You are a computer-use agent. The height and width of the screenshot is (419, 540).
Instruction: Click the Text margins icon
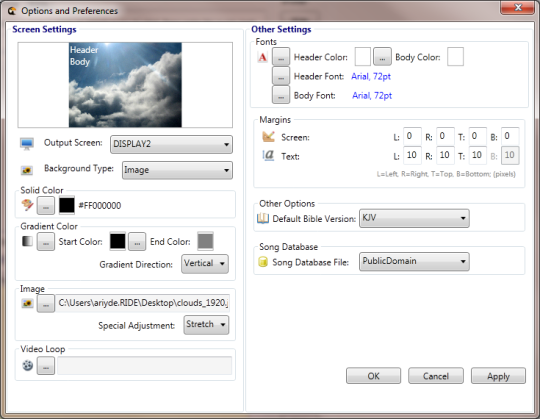click(x=268, y=156)
